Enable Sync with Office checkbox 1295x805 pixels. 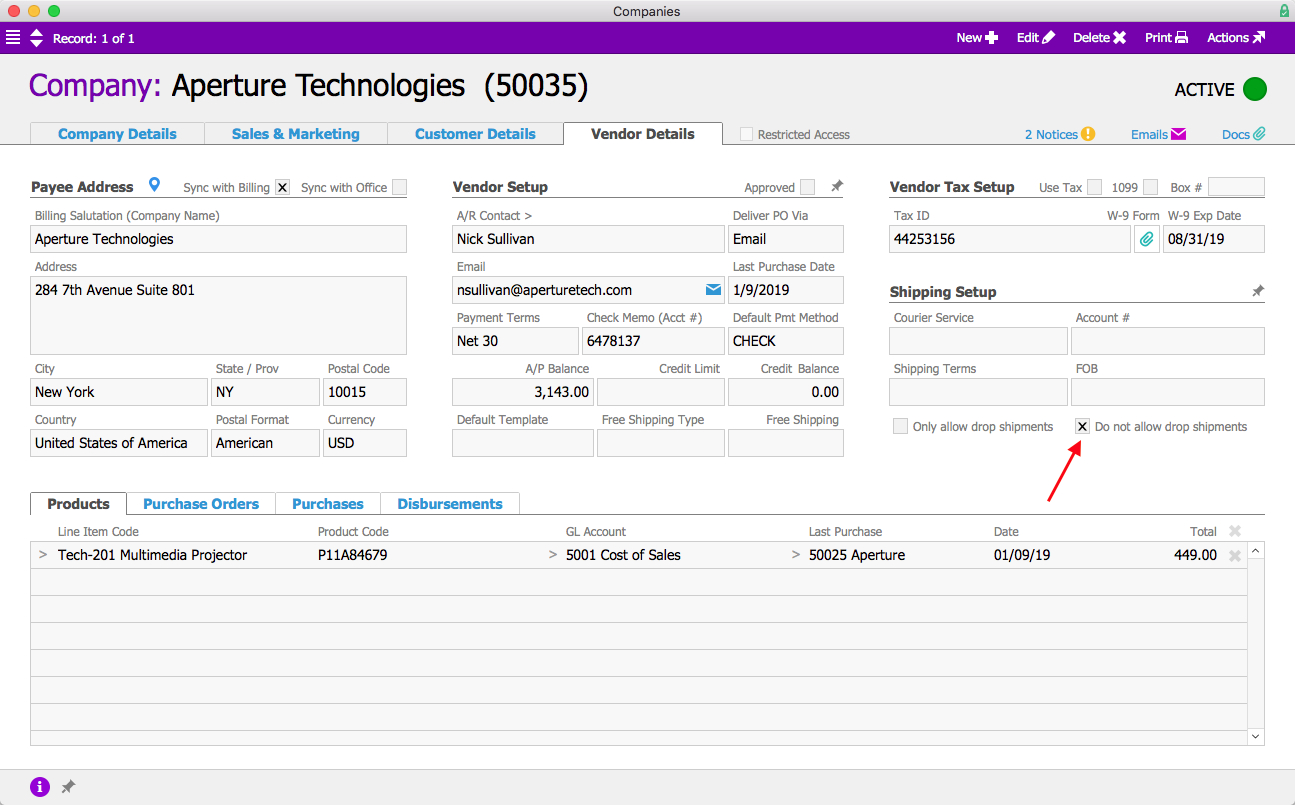[x=399, y=187]
